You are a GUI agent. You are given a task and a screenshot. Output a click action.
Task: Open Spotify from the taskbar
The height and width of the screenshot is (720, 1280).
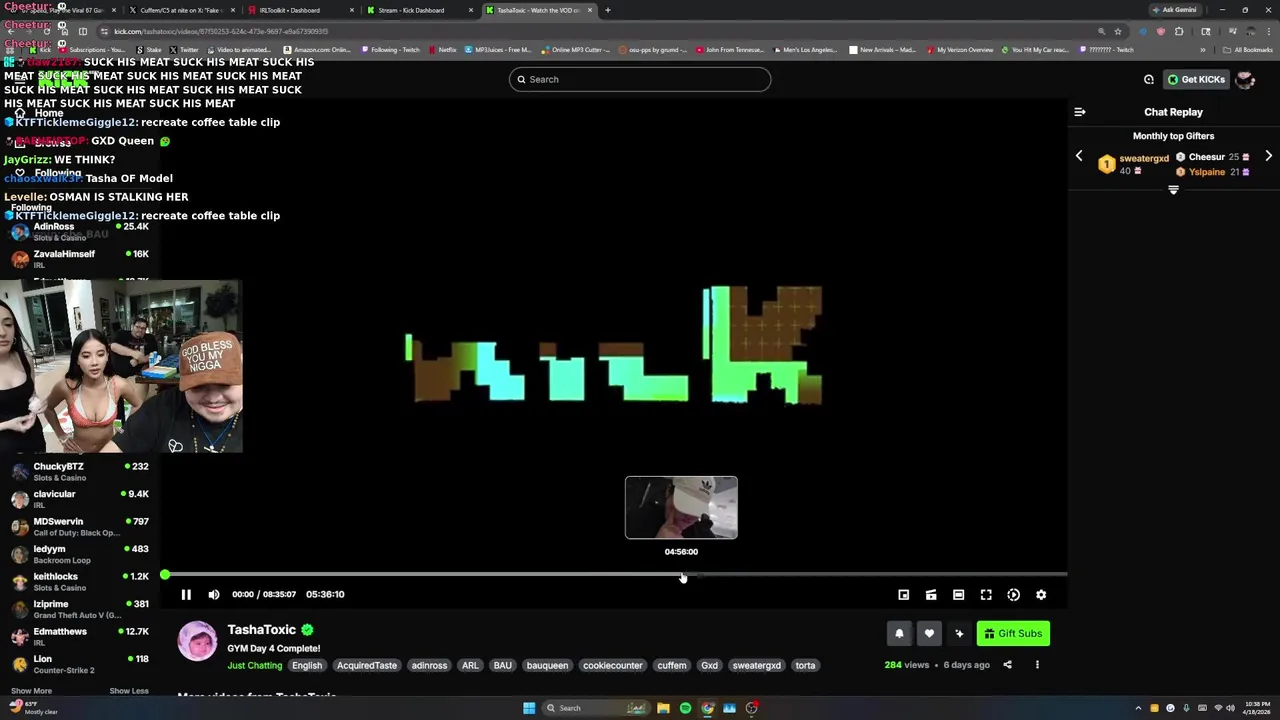[x=685, y=708]
